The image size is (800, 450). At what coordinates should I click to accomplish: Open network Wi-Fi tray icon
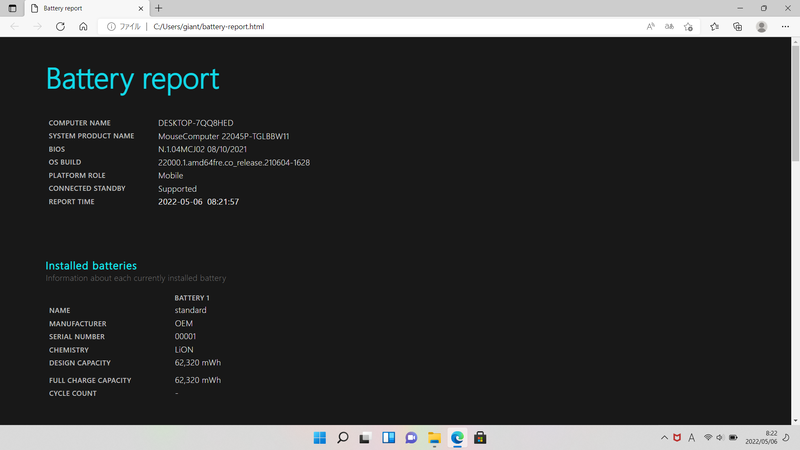[x=708, y=438]
